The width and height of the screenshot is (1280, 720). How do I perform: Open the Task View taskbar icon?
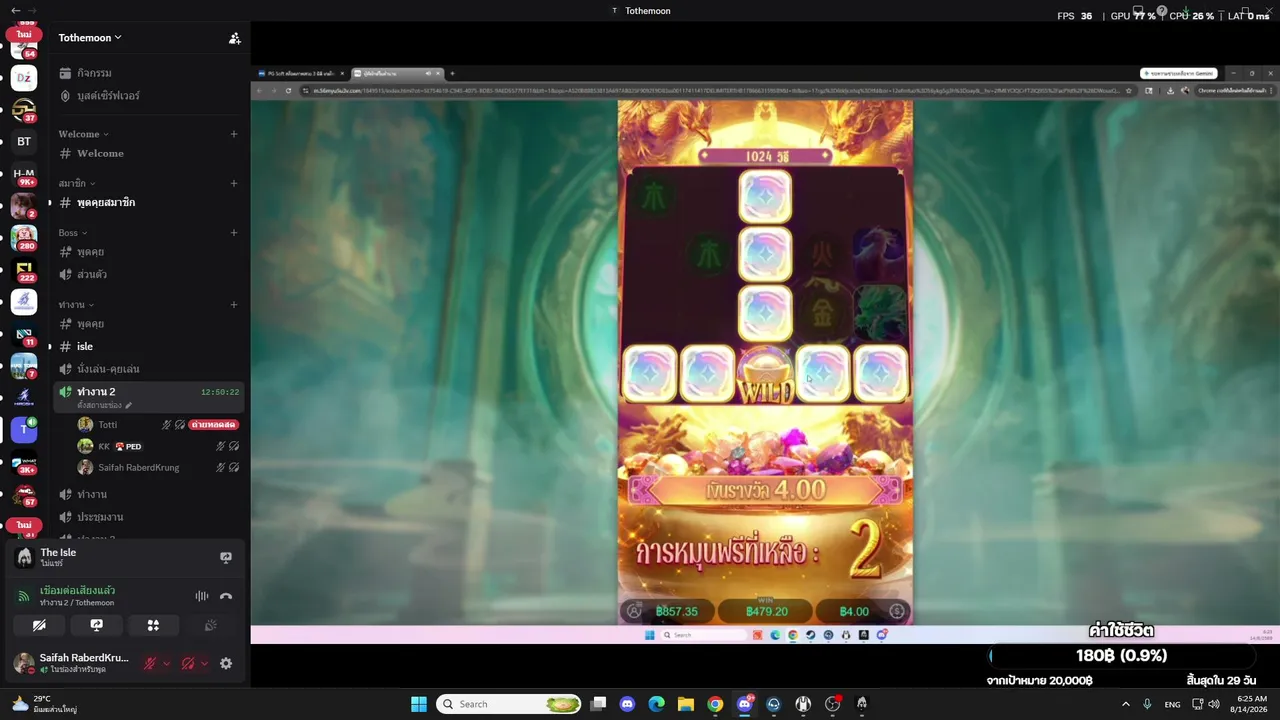click(598, 704)
